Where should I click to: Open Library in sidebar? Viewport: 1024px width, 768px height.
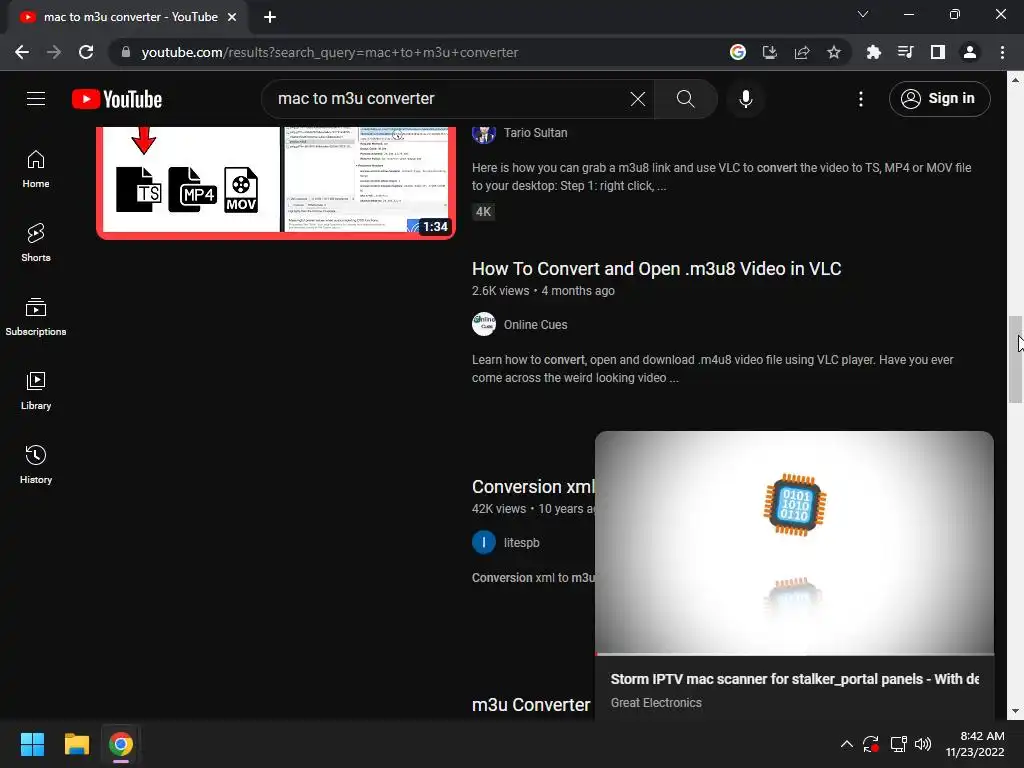tap(36, 391)
